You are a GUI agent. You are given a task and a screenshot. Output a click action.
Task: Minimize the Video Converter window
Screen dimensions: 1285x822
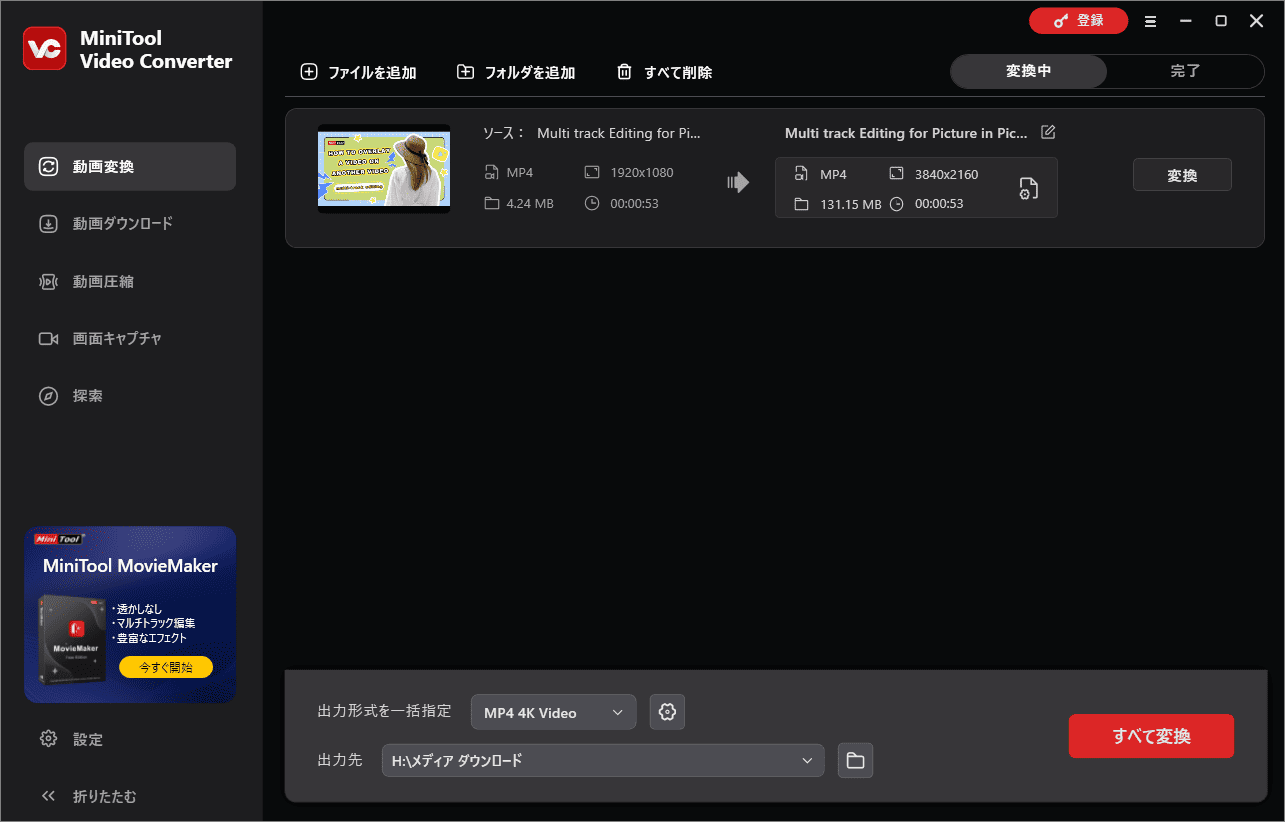tap(1186, 21)
